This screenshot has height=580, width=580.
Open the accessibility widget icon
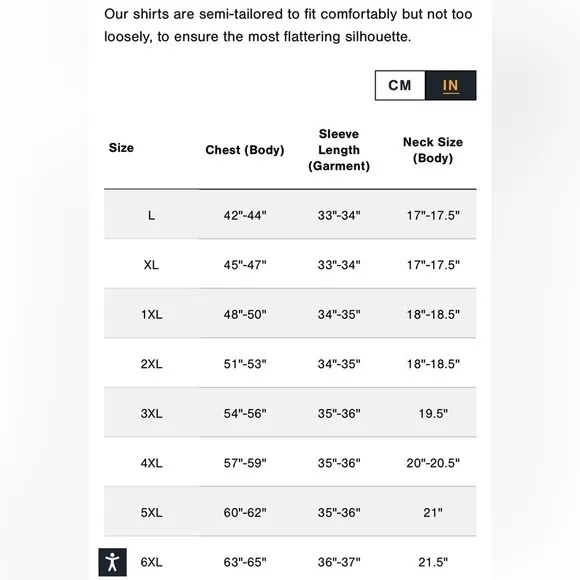point(112,562)
